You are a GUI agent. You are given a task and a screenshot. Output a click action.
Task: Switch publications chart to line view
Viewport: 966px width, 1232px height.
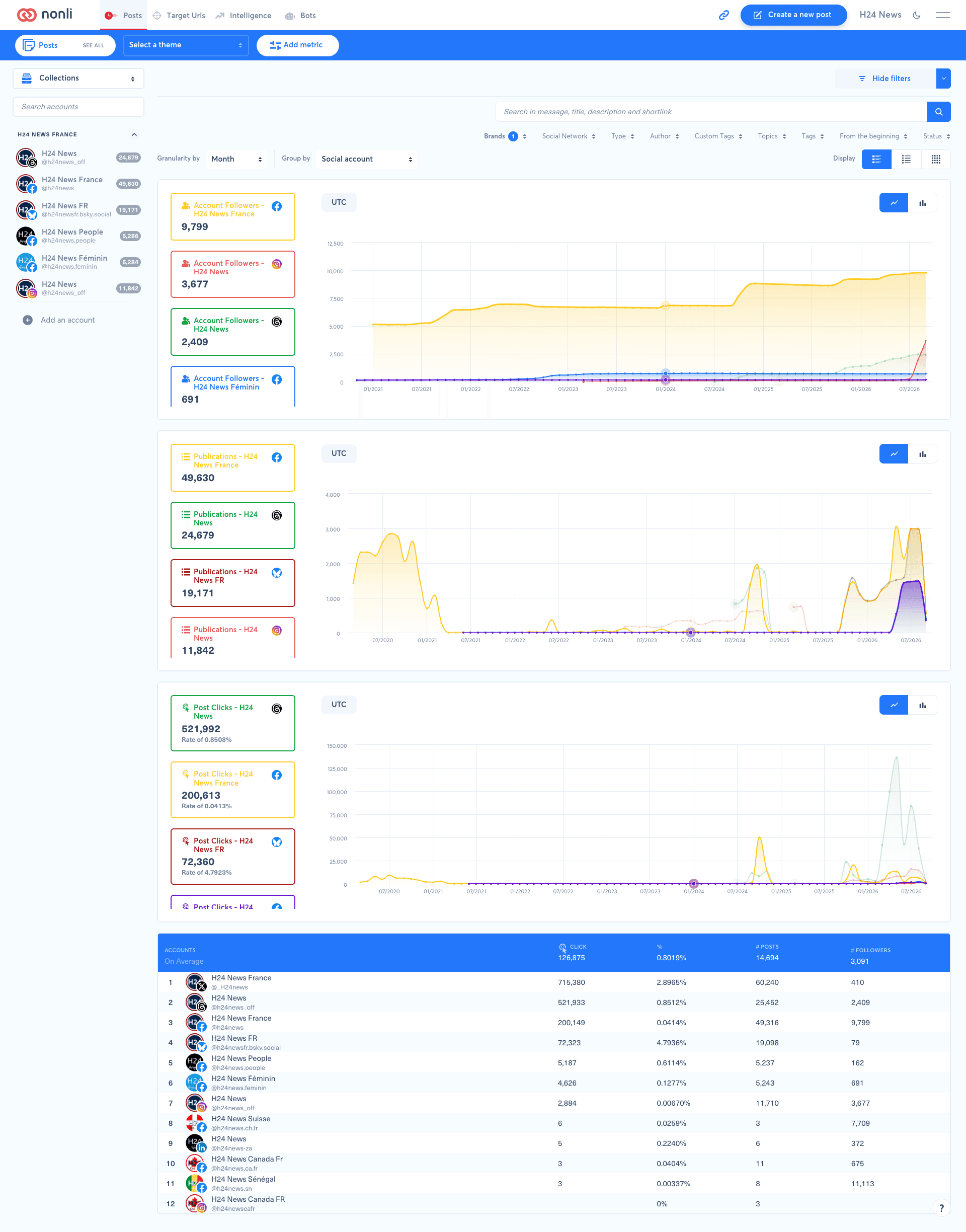894,454
